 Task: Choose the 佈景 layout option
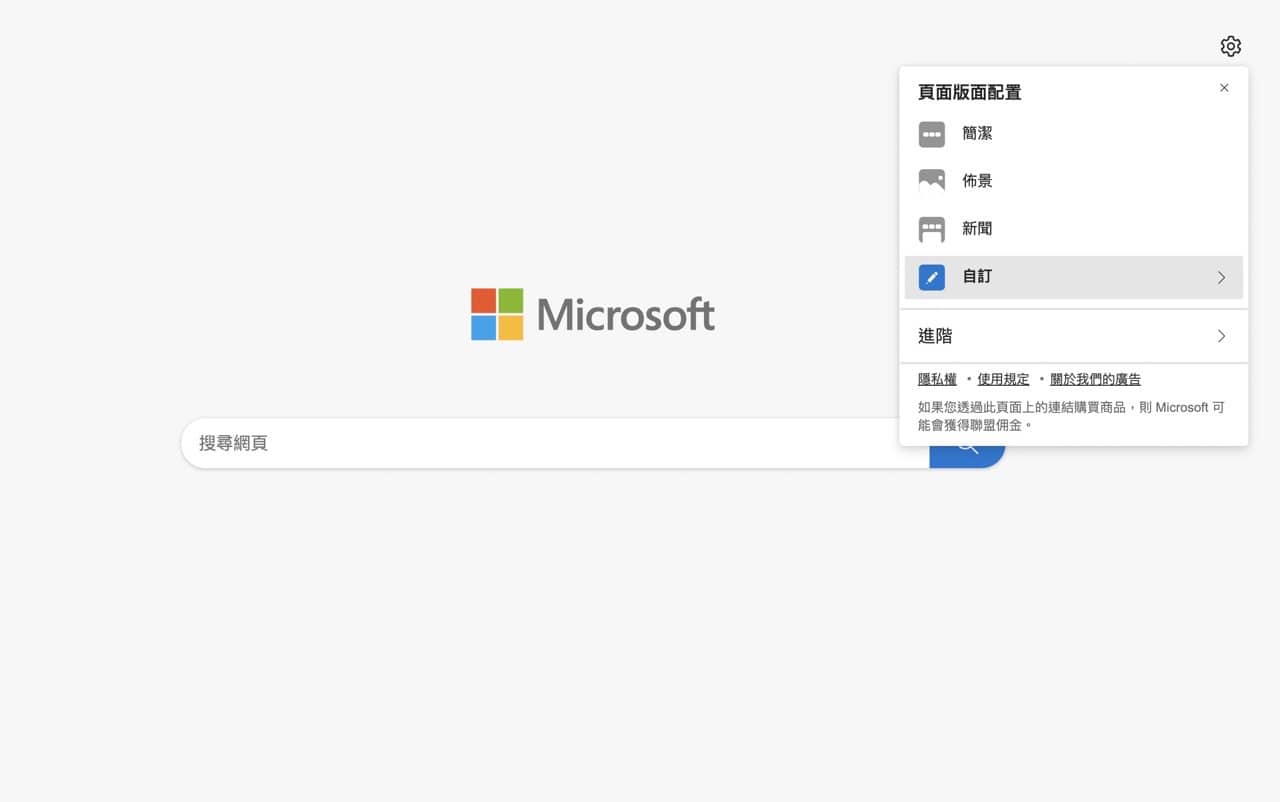coord(1073,181)
